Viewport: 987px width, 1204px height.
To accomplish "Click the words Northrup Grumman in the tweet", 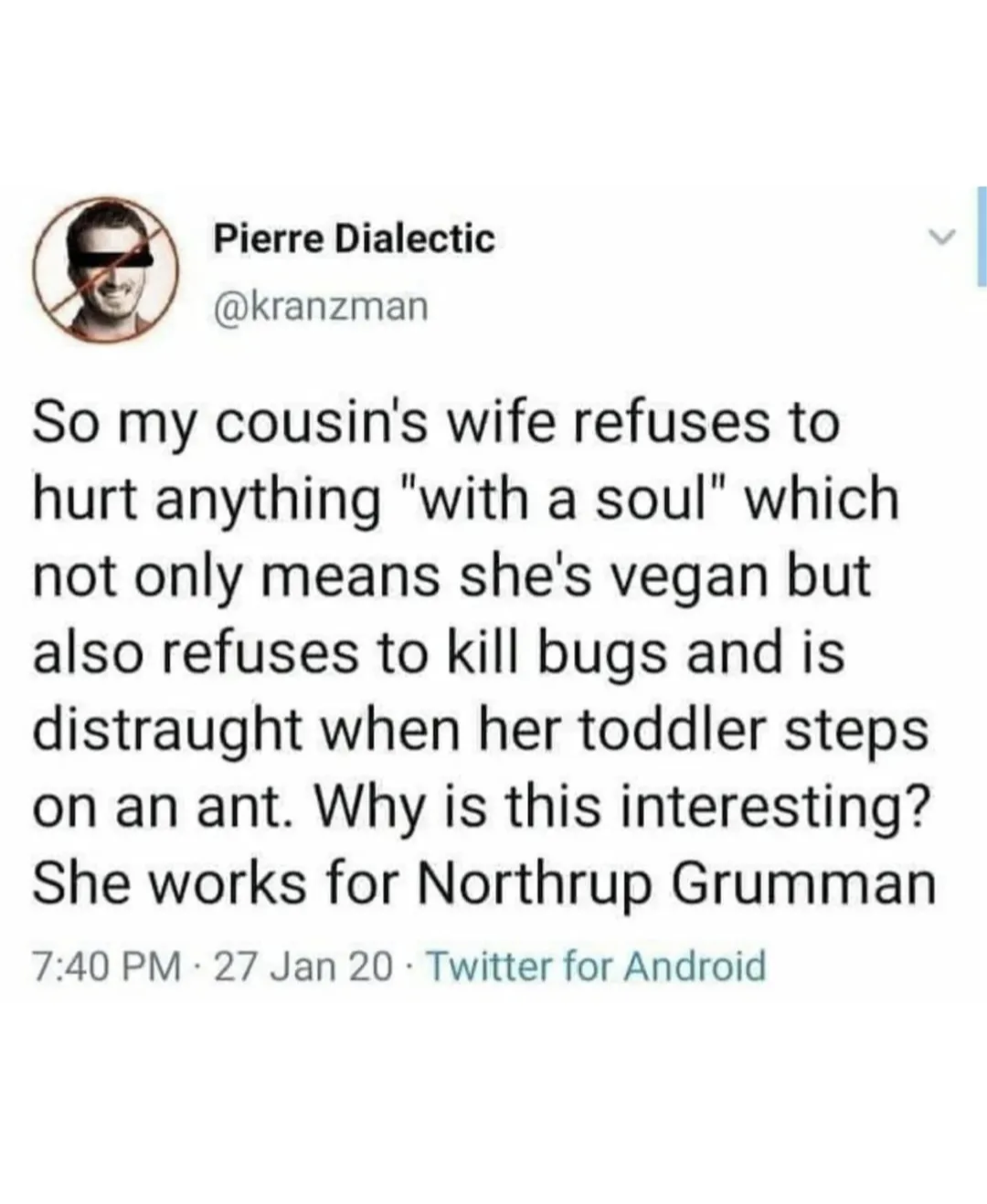I will (x=677, y=884).
